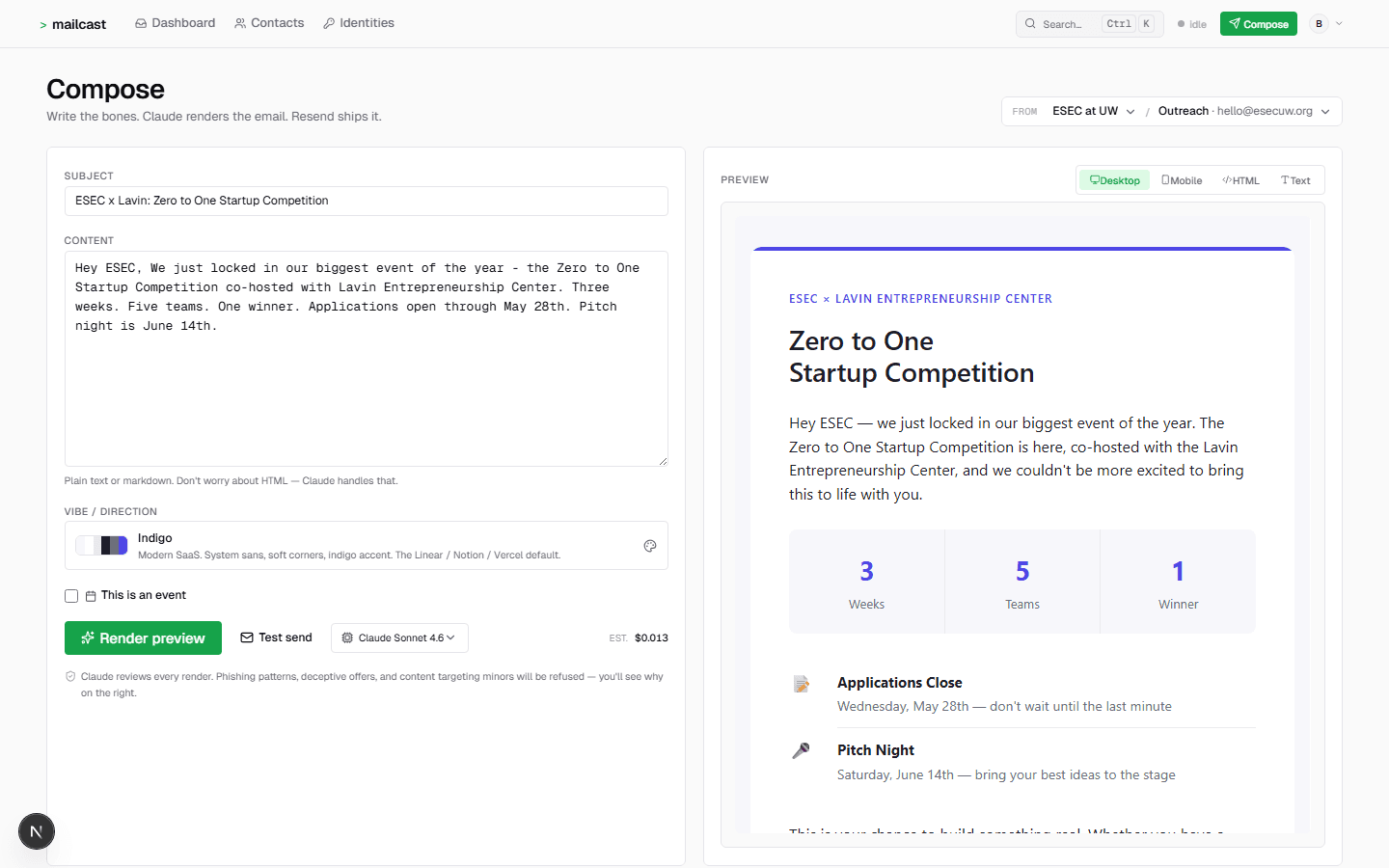Focus the Search box in the header
This screenshot has height=868, width=1389.
[x=1089, y=24]
